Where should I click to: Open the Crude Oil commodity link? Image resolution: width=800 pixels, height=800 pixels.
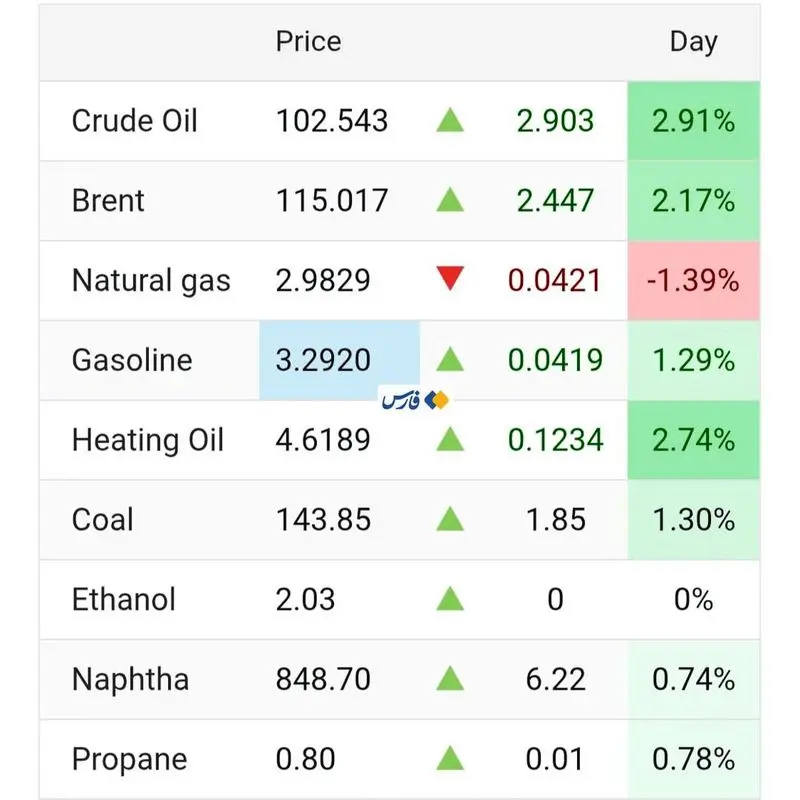(135, 121)
